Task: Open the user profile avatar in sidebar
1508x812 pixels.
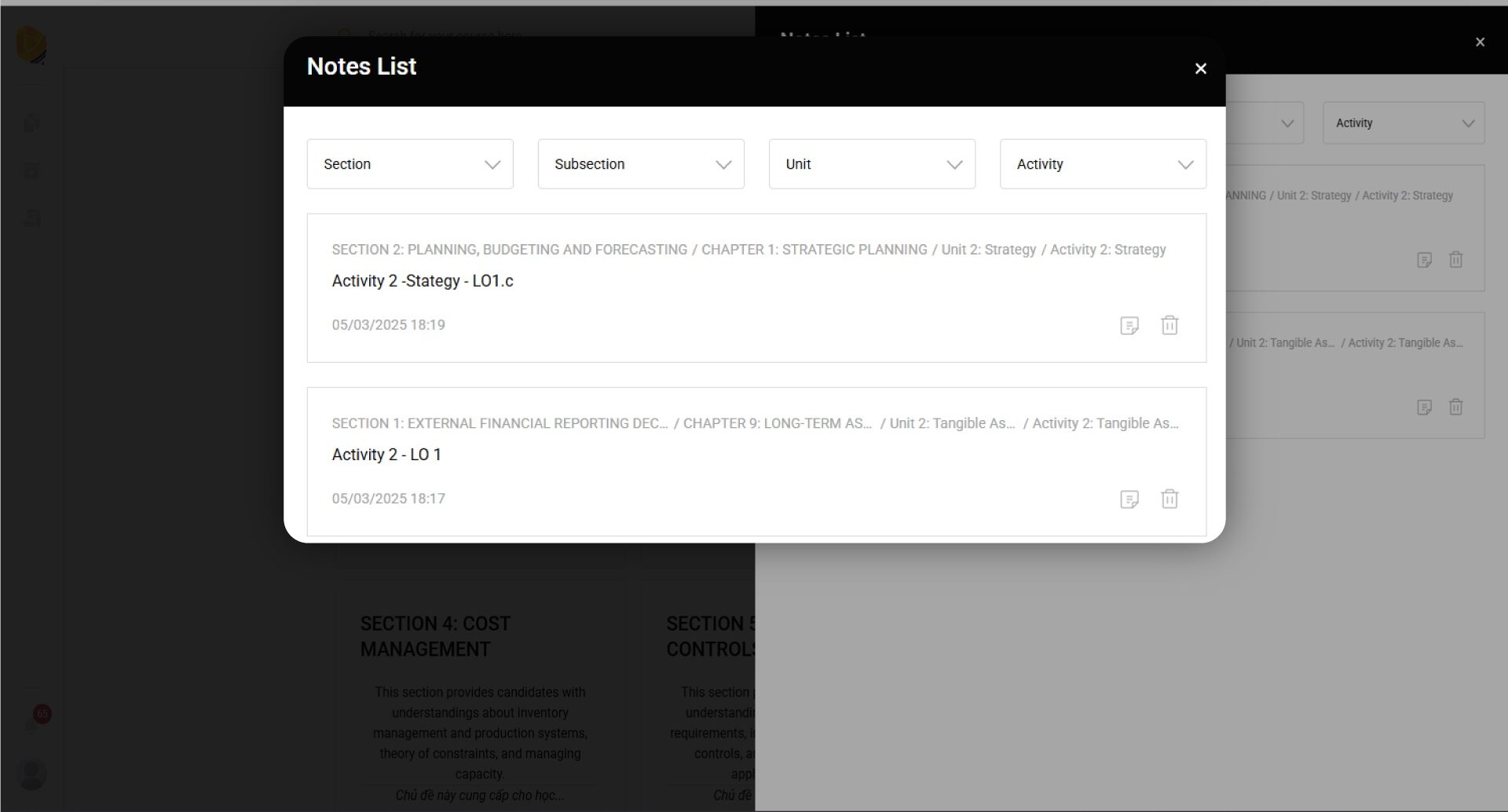Action: 32,774
